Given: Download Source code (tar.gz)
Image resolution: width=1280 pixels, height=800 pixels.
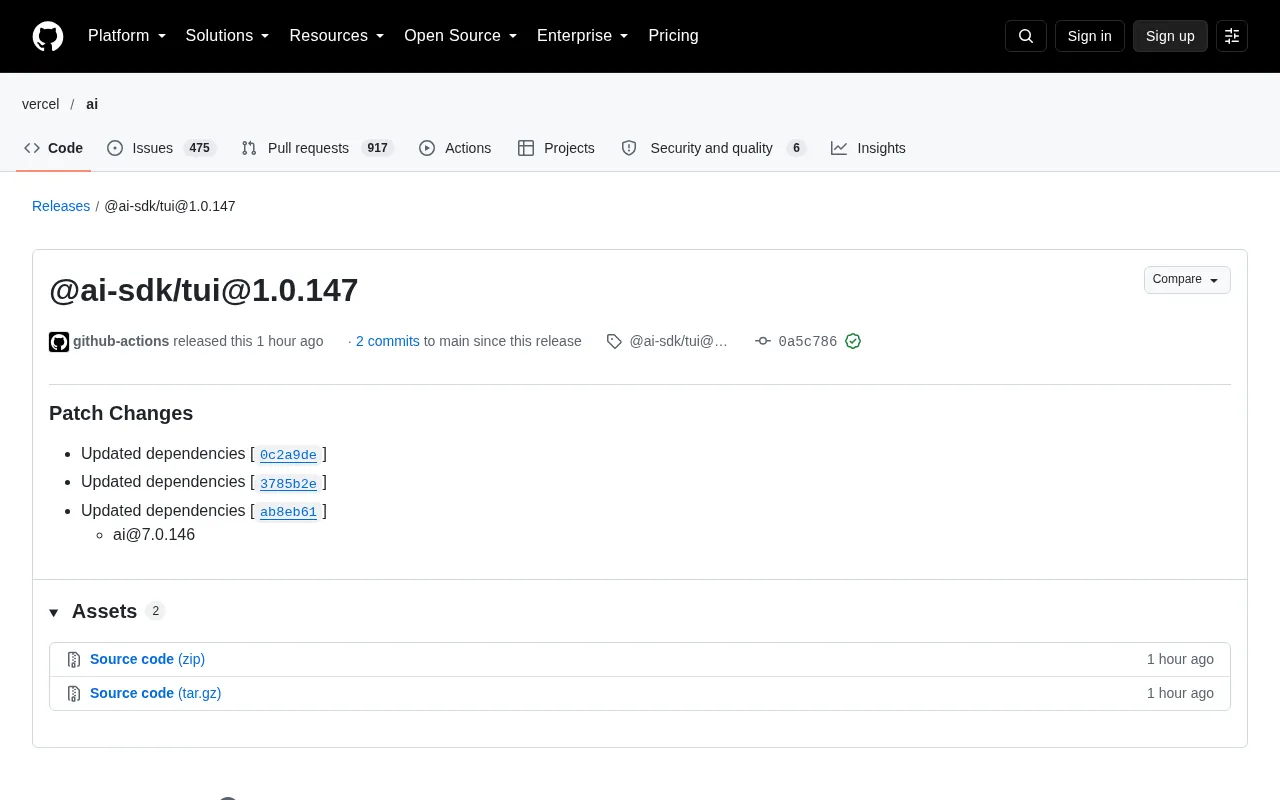Looking at the screenshot, I should click(155, 693).
